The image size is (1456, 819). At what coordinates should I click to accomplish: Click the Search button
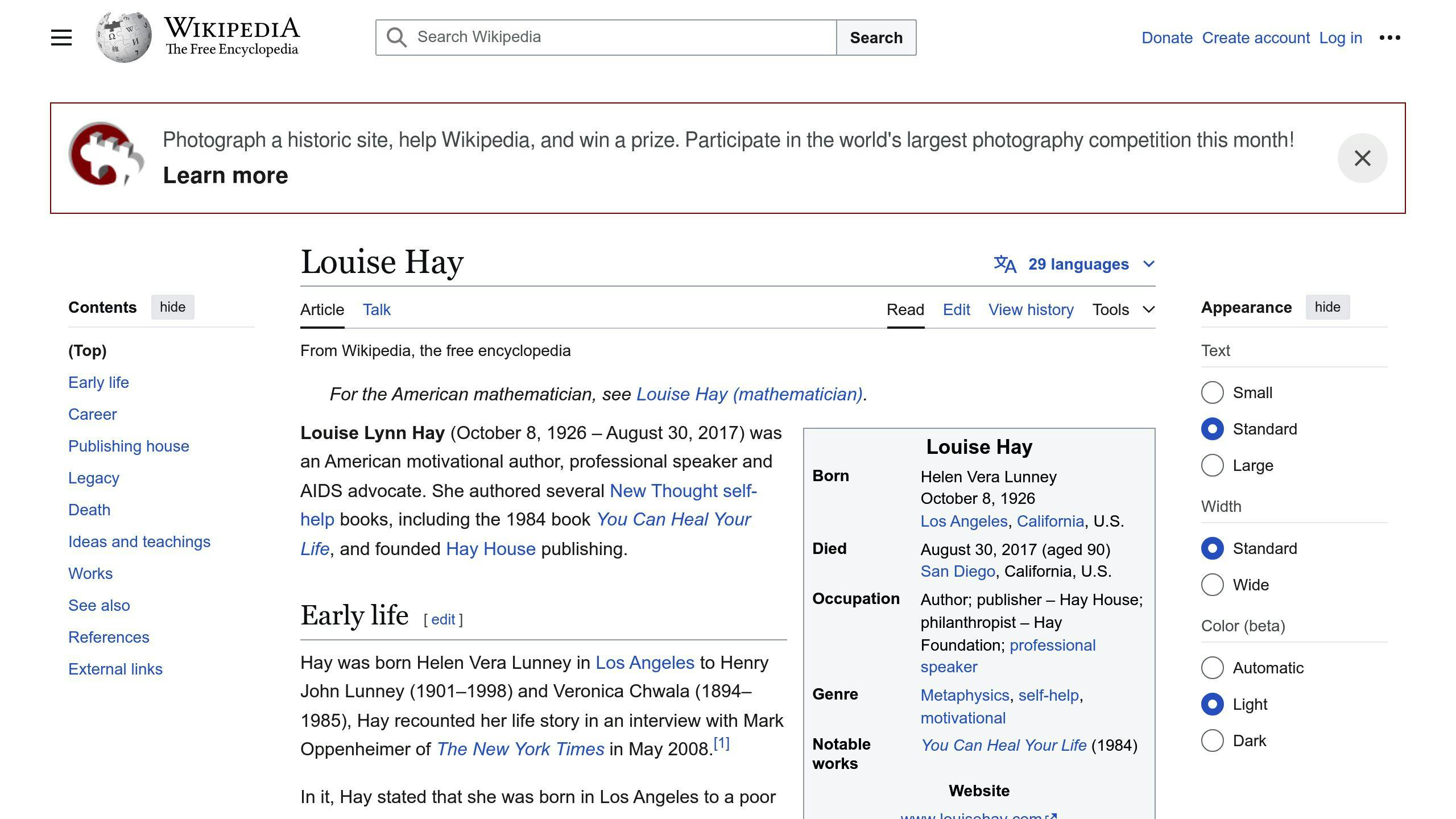pyautogui.click(x=876, y=38)
